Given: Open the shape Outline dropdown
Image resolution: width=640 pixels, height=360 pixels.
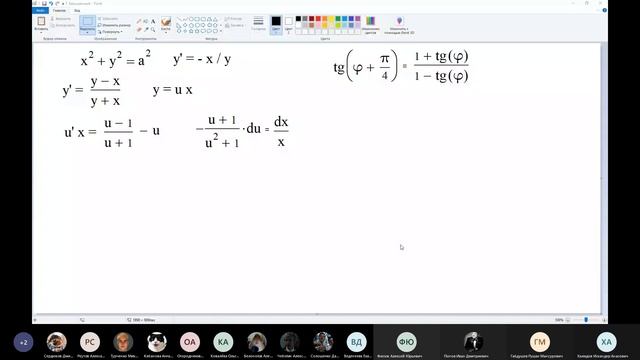Looking at the screenshot, I should coord(233,19).
